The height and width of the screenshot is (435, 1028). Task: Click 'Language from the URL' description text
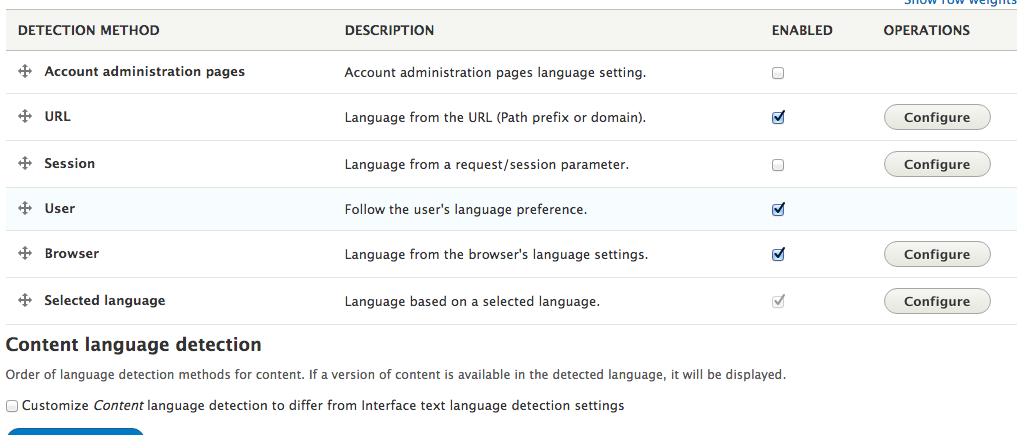point(495,118)
